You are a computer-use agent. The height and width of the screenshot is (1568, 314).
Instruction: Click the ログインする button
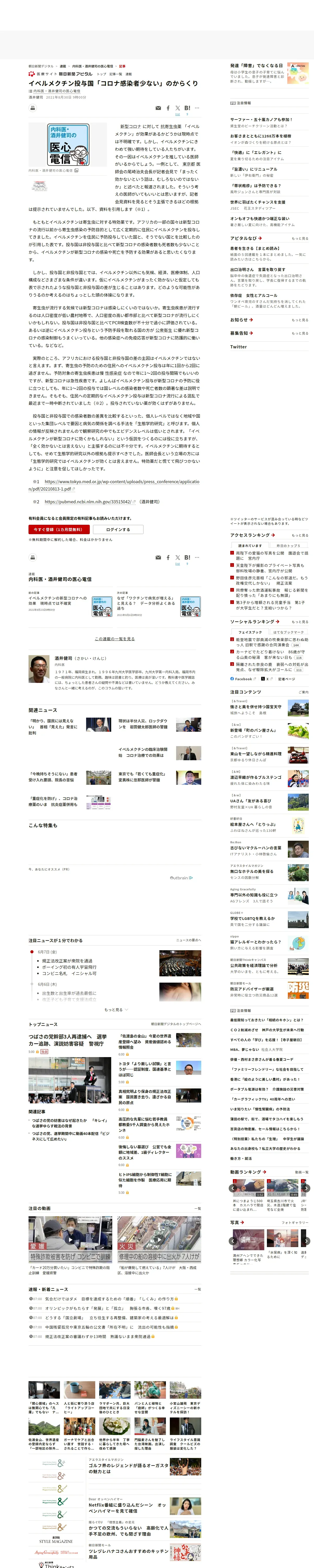click(x=118, y=529)
